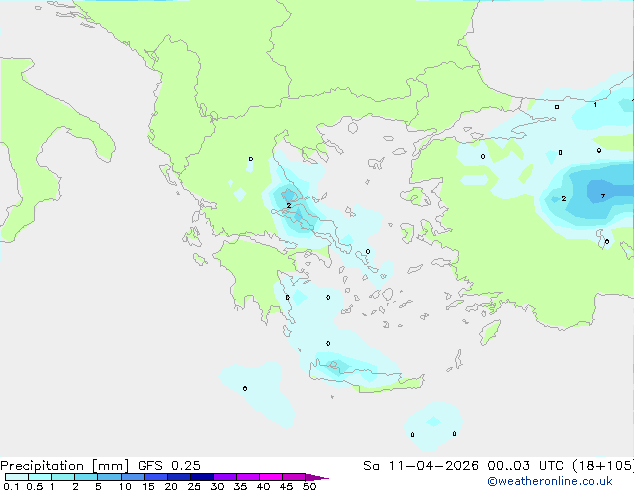Click the "Sa 11-04-2026" date text
634x490 pixels.
click(x=421, y=465)
